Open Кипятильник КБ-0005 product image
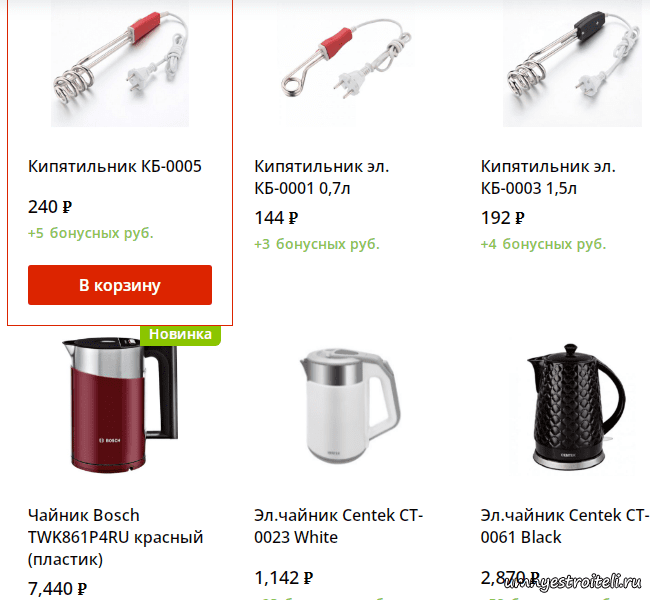The image size is (650, 600). click(x=120, y=63)
